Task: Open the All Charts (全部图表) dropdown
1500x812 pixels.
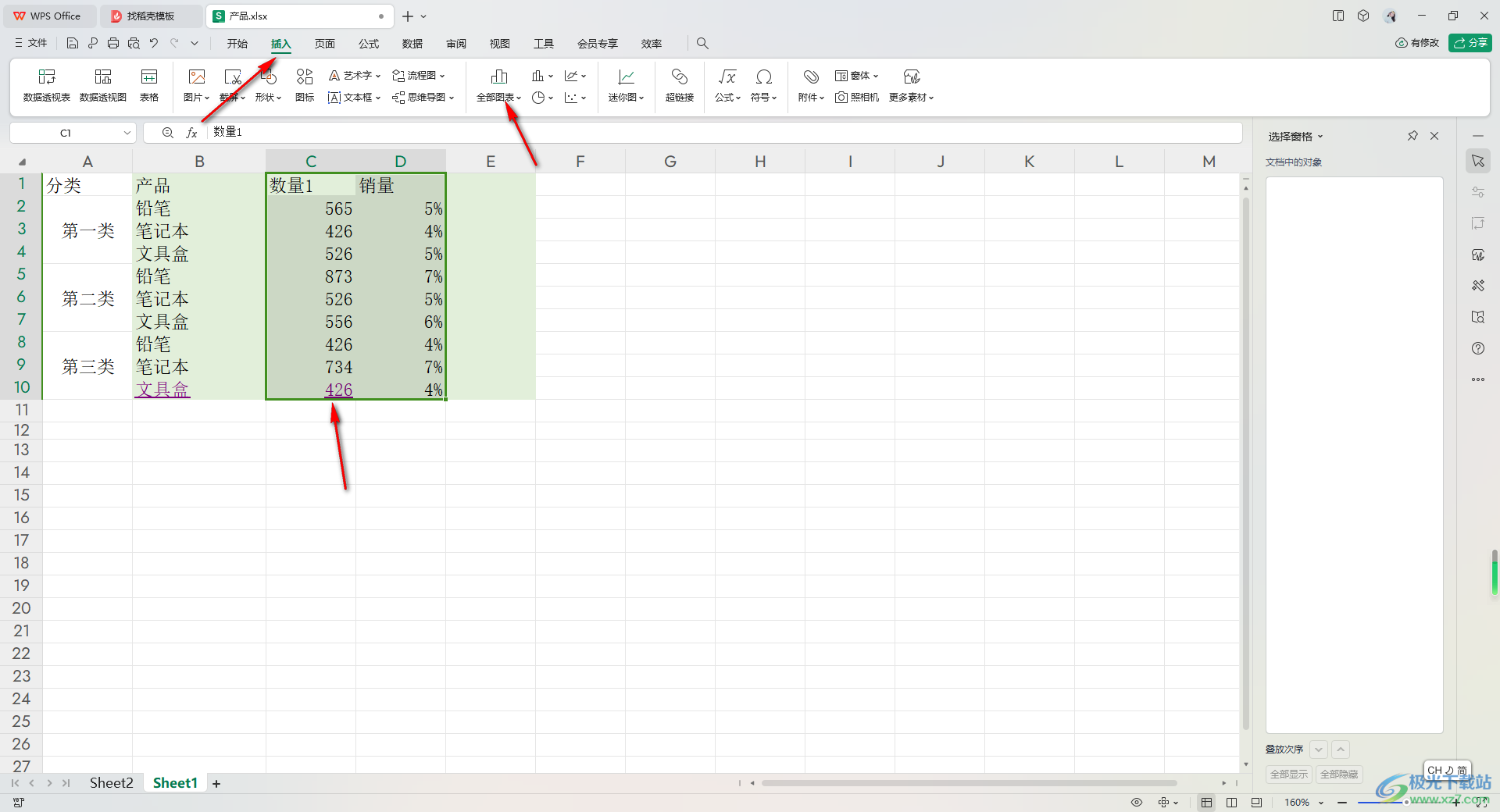Action: click(499, 85)
